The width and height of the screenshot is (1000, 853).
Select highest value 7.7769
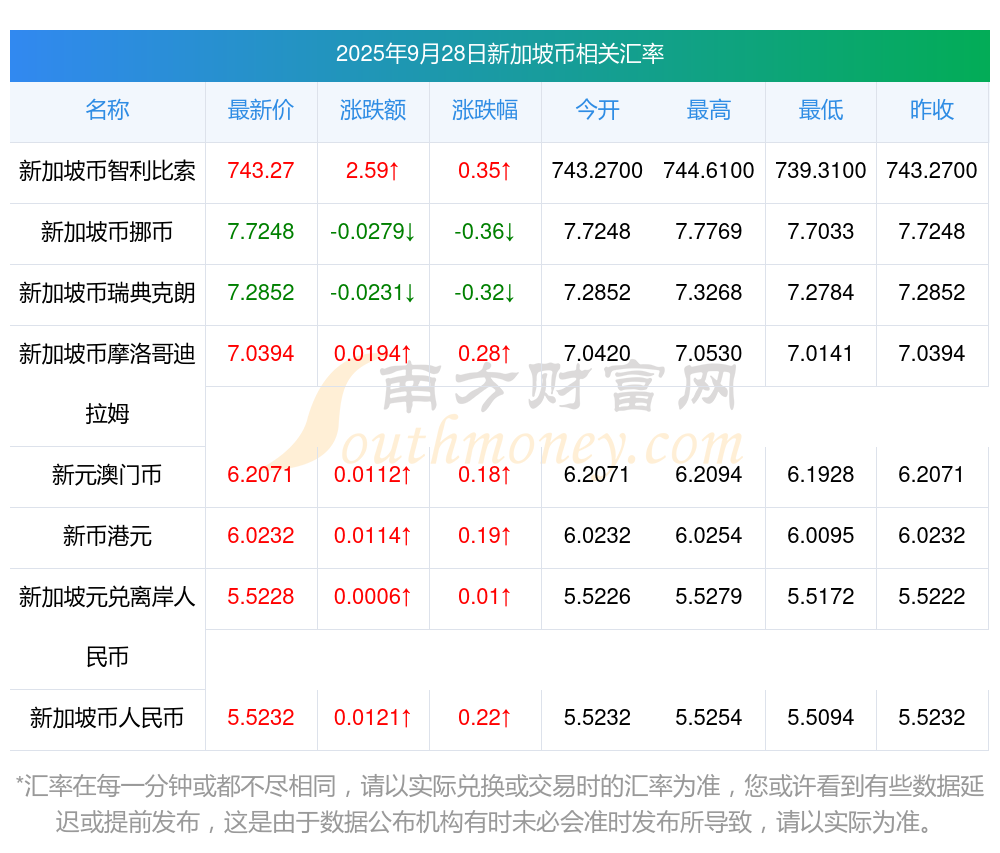click(709, 231)
